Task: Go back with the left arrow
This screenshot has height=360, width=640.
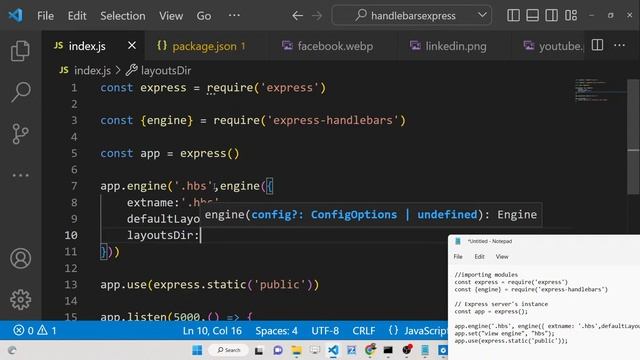Action: point(298,16)
